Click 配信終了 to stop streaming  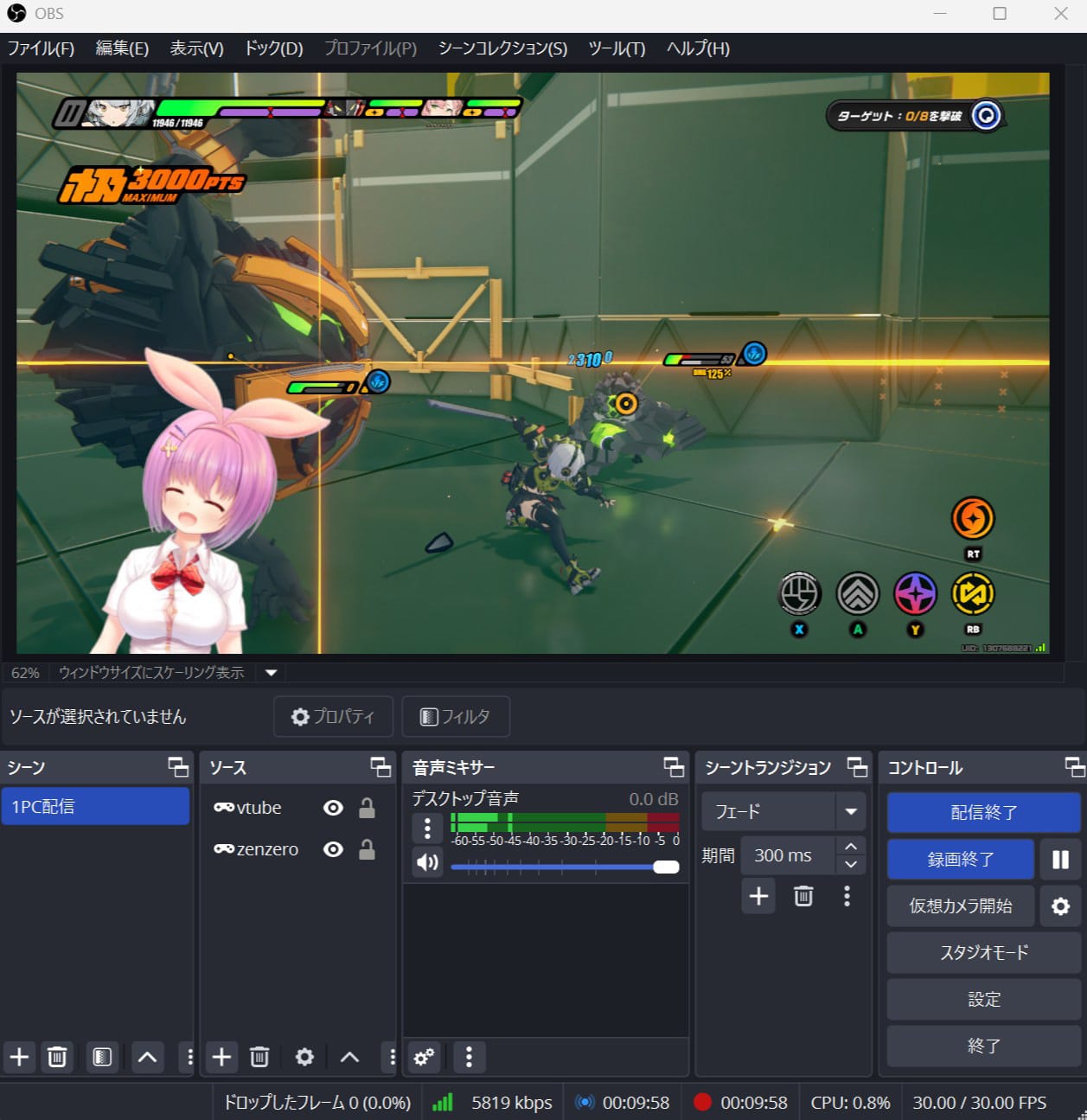[x=983, y=813]
